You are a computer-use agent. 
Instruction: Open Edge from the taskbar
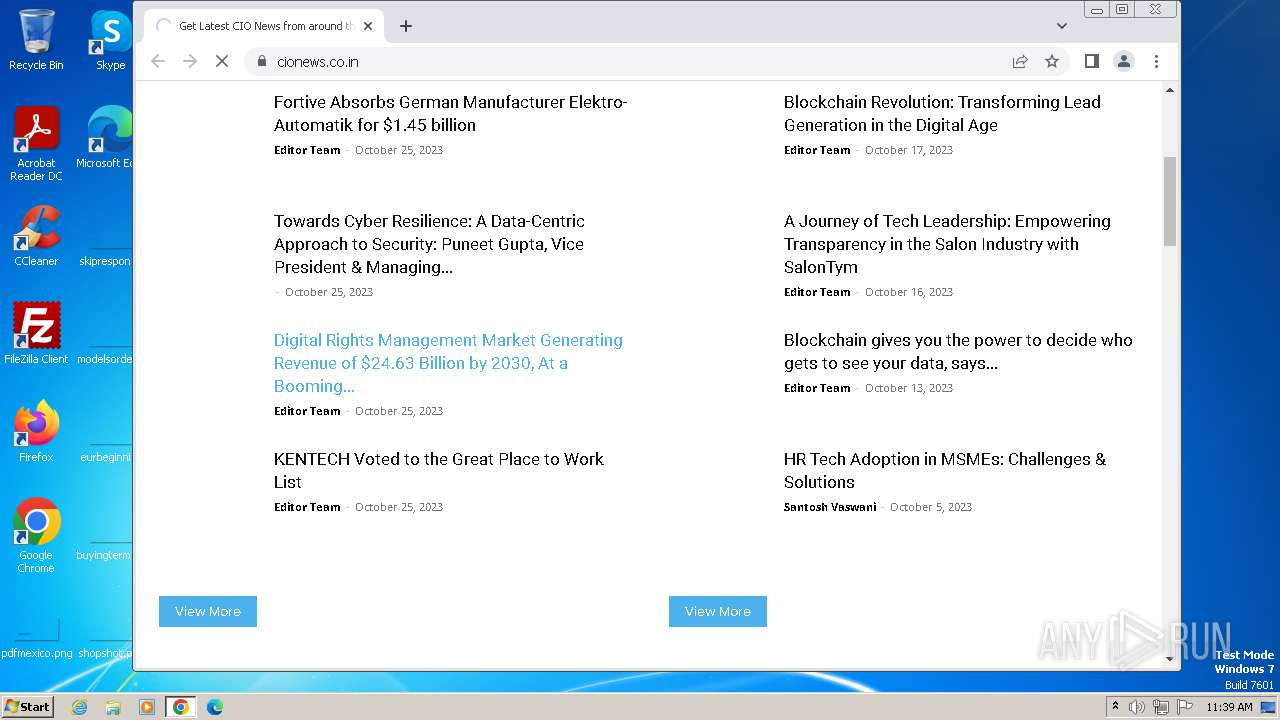tap(215, 707)
